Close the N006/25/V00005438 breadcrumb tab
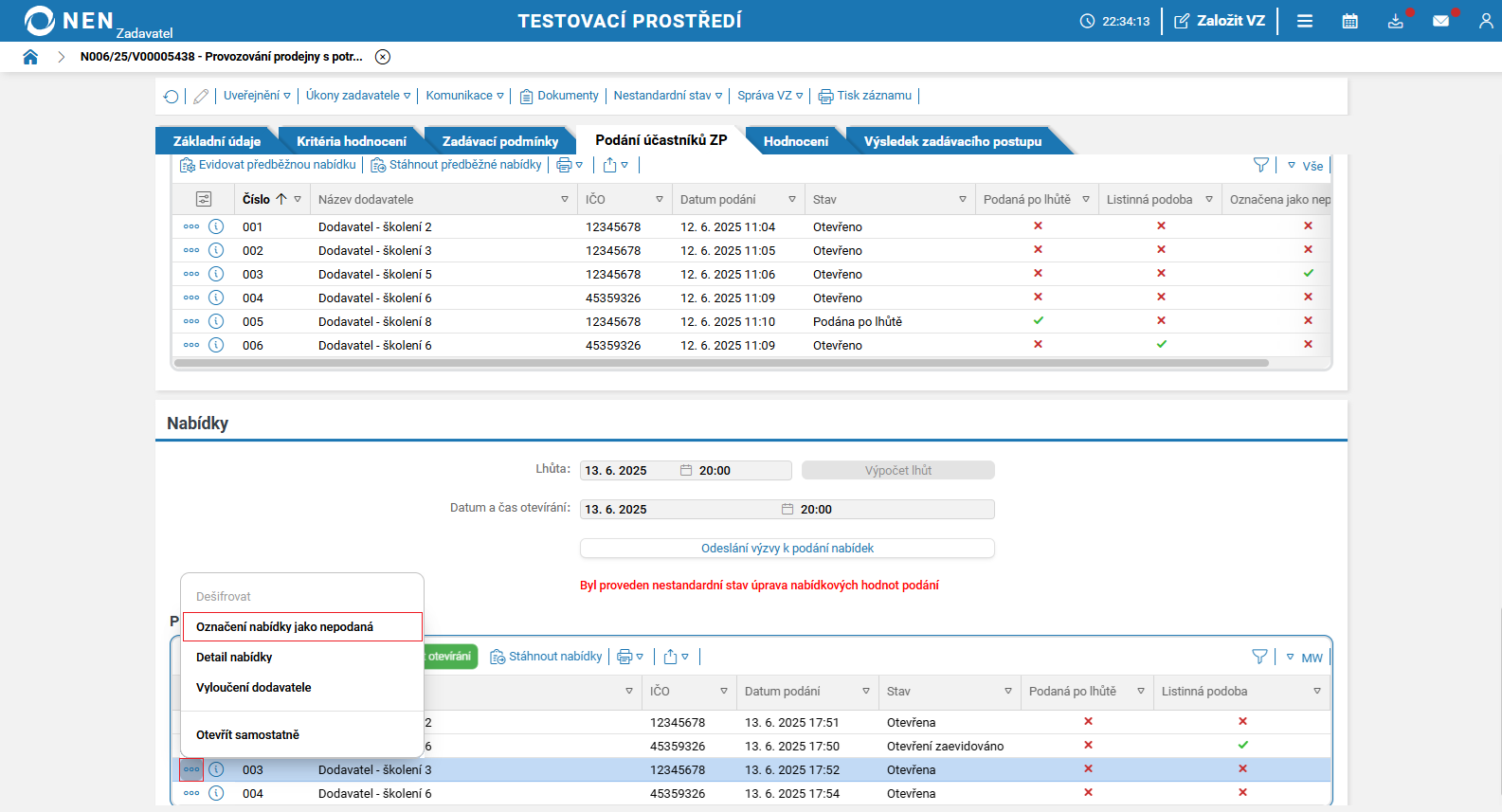The image size is (1502, 812). (x=383, y=57)
